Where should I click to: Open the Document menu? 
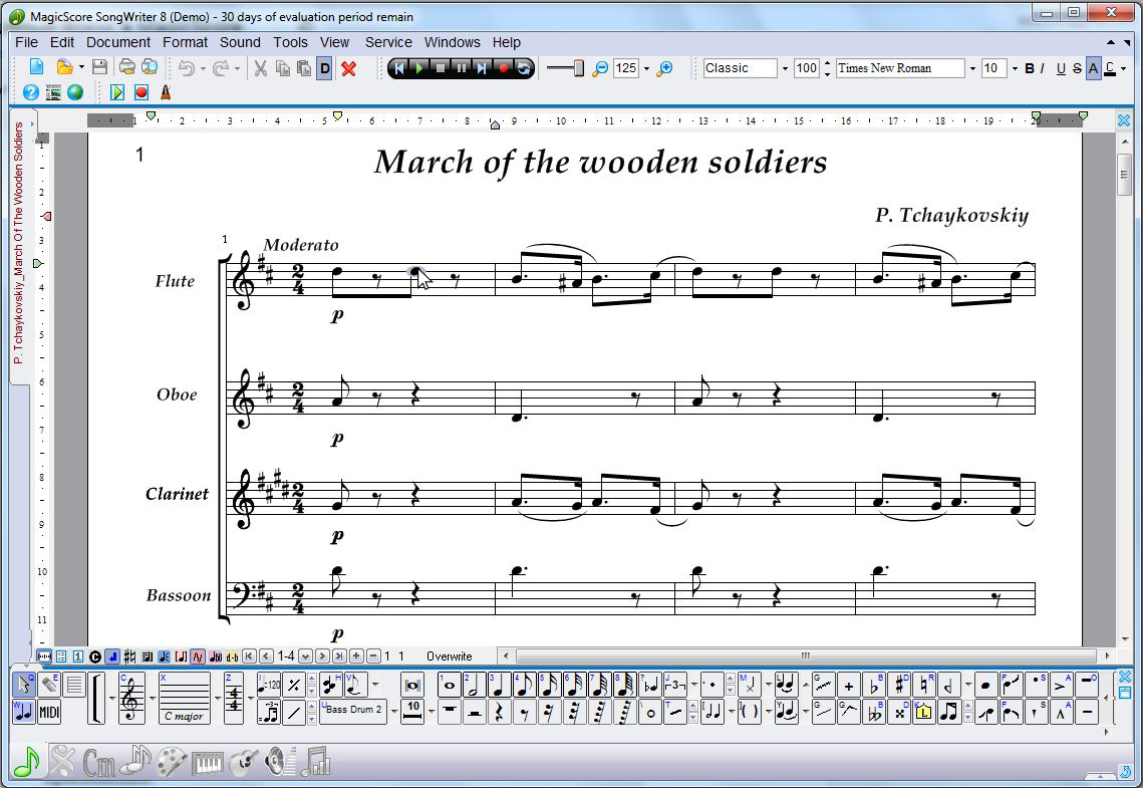[118, 42]
